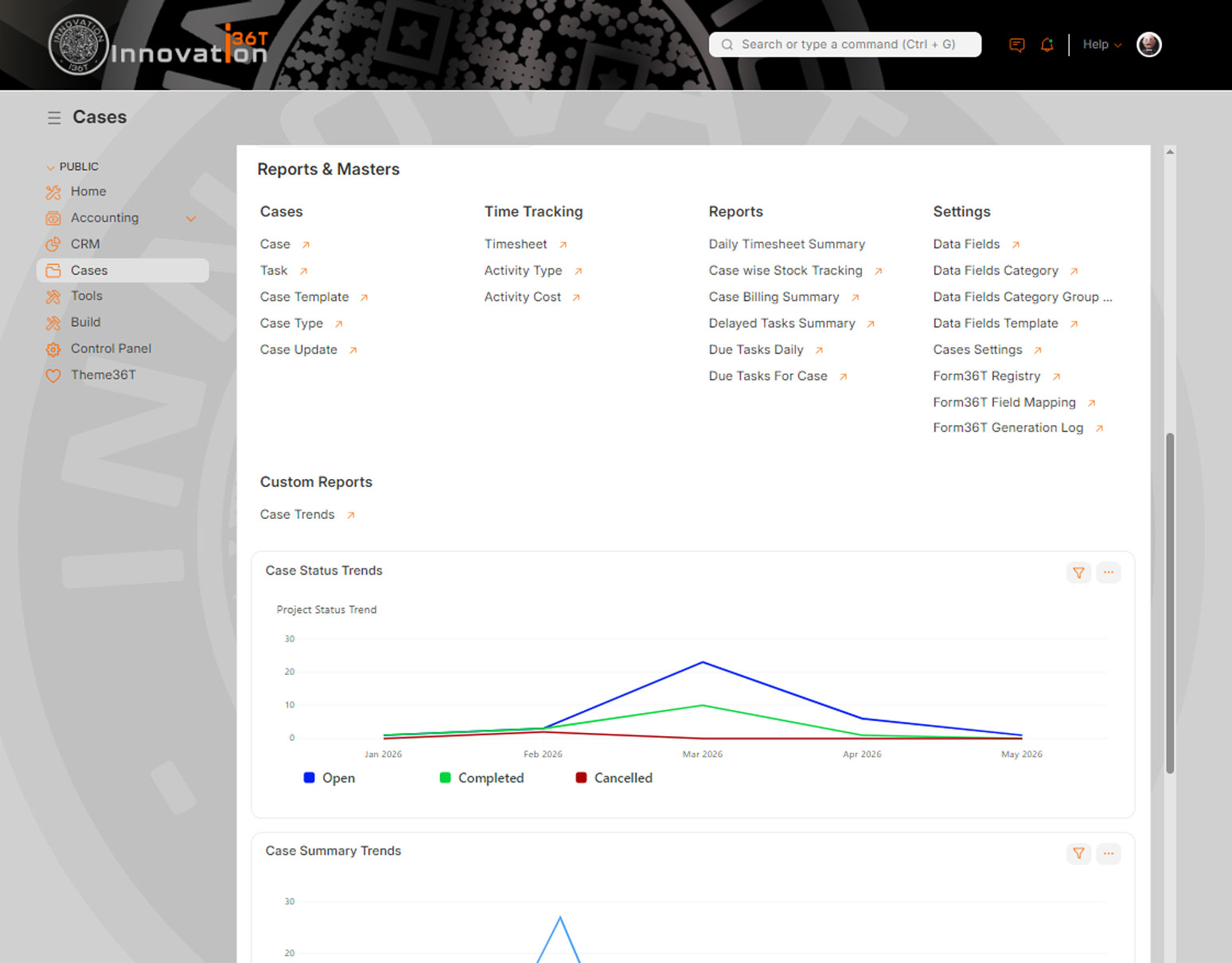Click the vertical page scrollbar thumb
Image resolution: width=1232 pixels, height=963 pixels.
point(1170,603)
